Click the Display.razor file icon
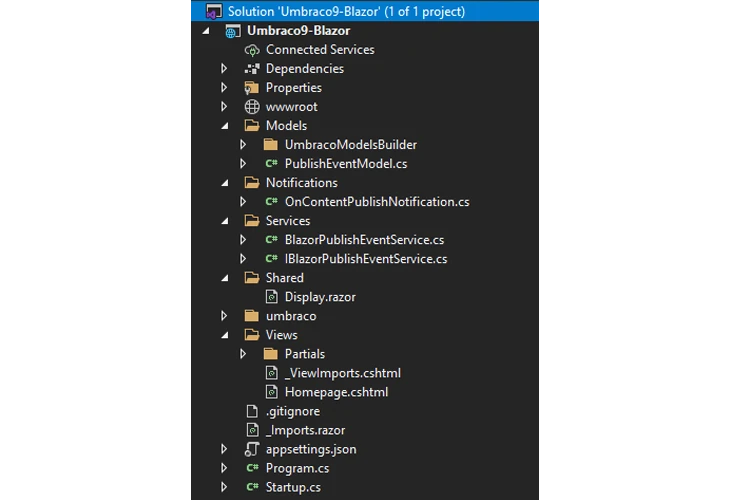 point(272,297)
